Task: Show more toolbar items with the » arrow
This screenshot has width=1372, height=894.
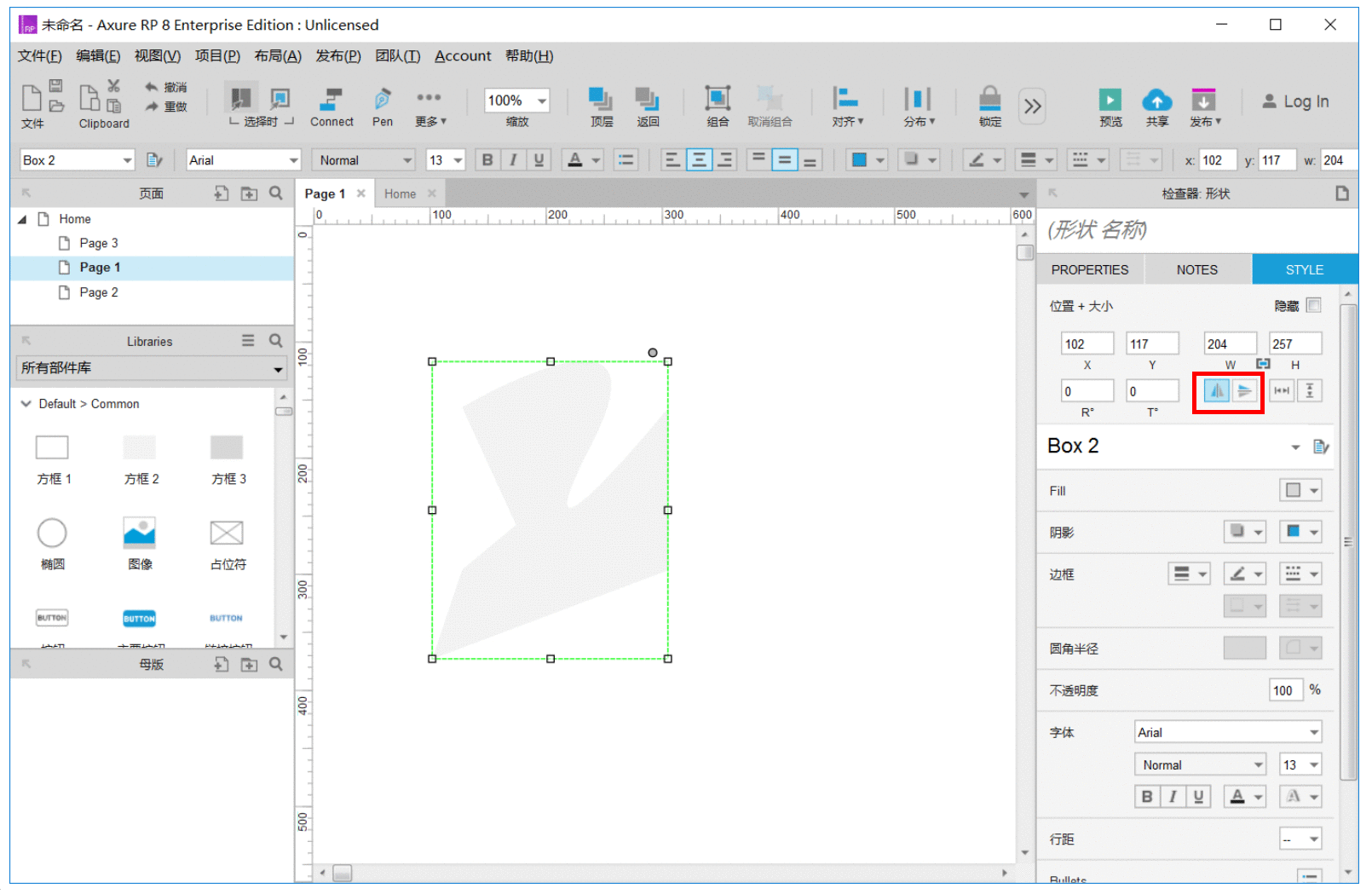Action: point(1033,106)
